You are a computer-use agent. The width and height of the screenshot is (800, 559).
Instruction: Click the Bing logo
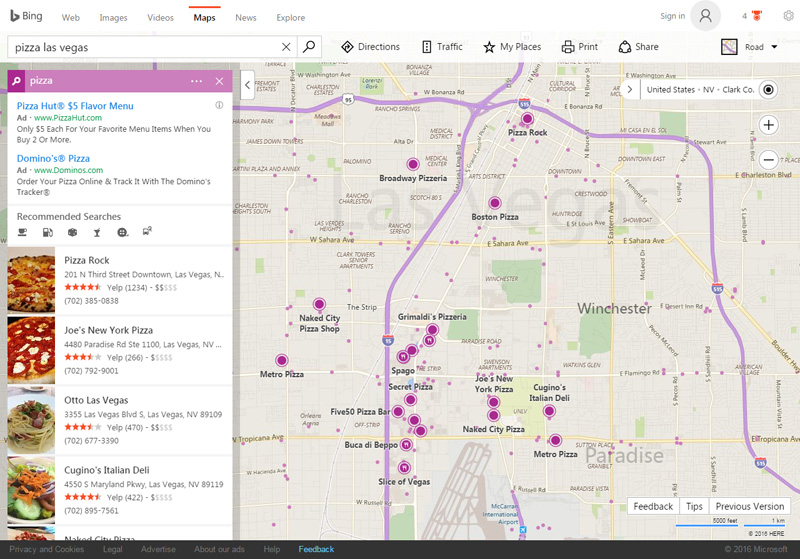coord(27,16)
